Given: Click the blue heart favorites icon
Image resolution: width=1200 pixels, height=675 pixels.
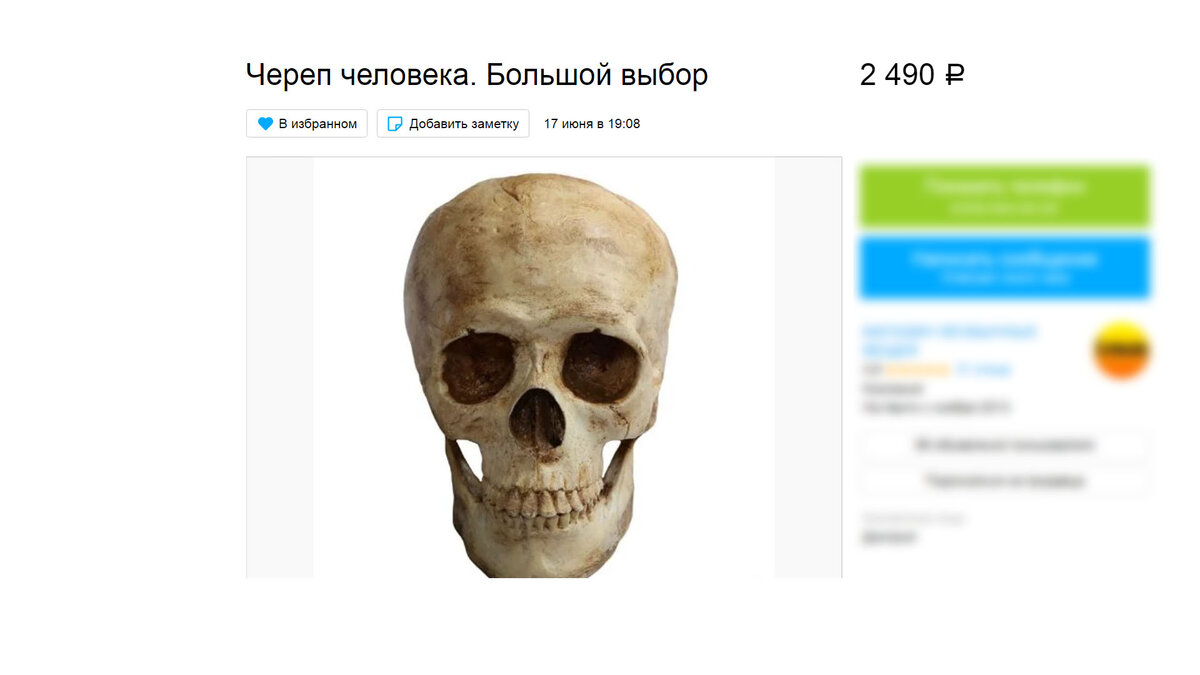Looking at the screenshot, I should [265, 124].
